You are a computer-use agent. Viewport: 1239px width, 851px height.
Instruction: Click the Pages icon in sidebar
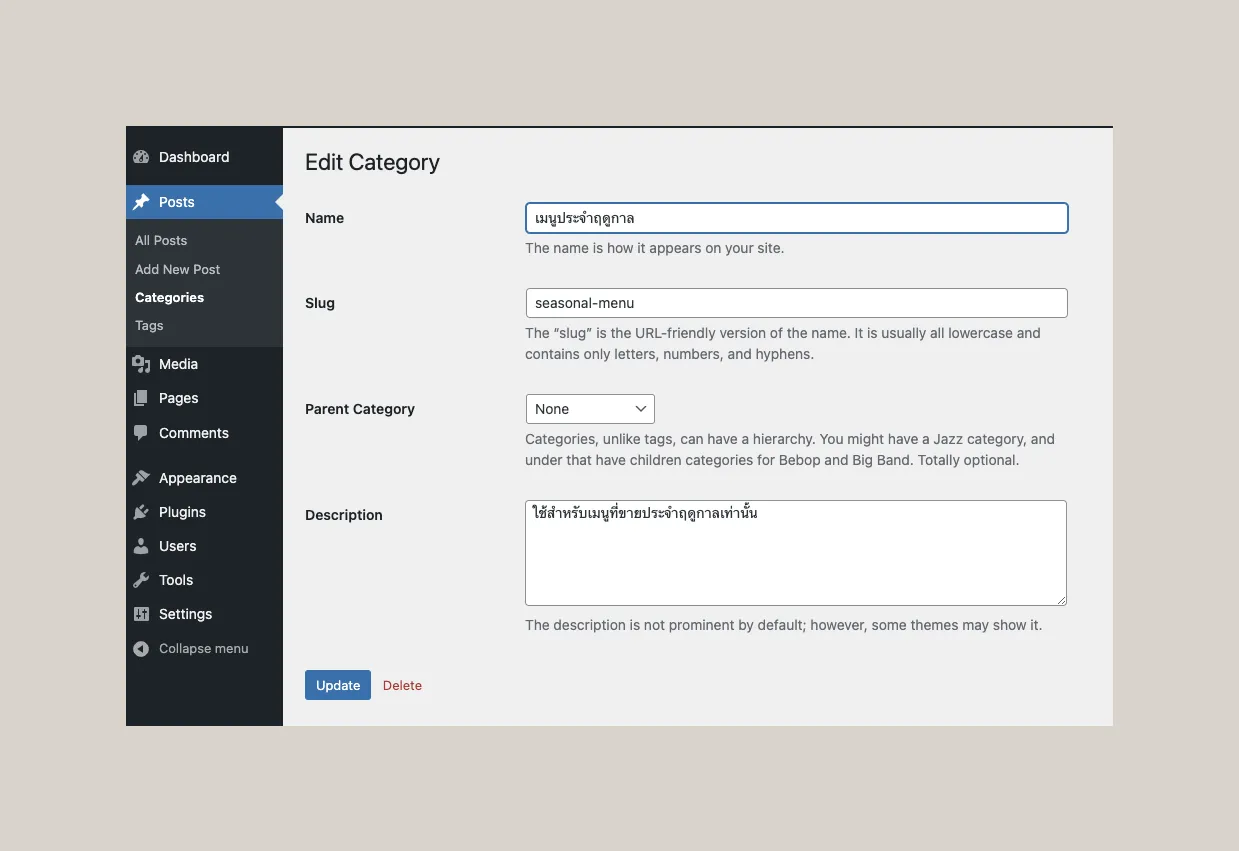tap(141, 398)
